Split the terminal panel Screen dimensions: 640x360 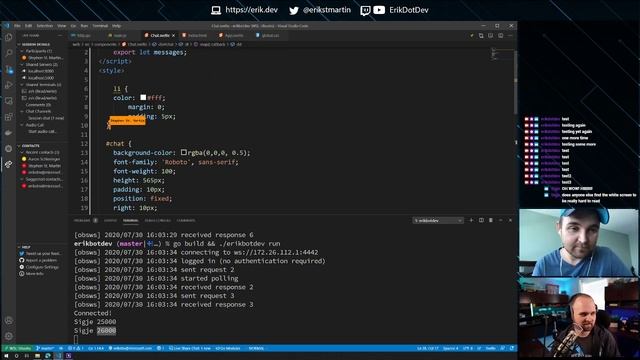click(x=481, y=220)
